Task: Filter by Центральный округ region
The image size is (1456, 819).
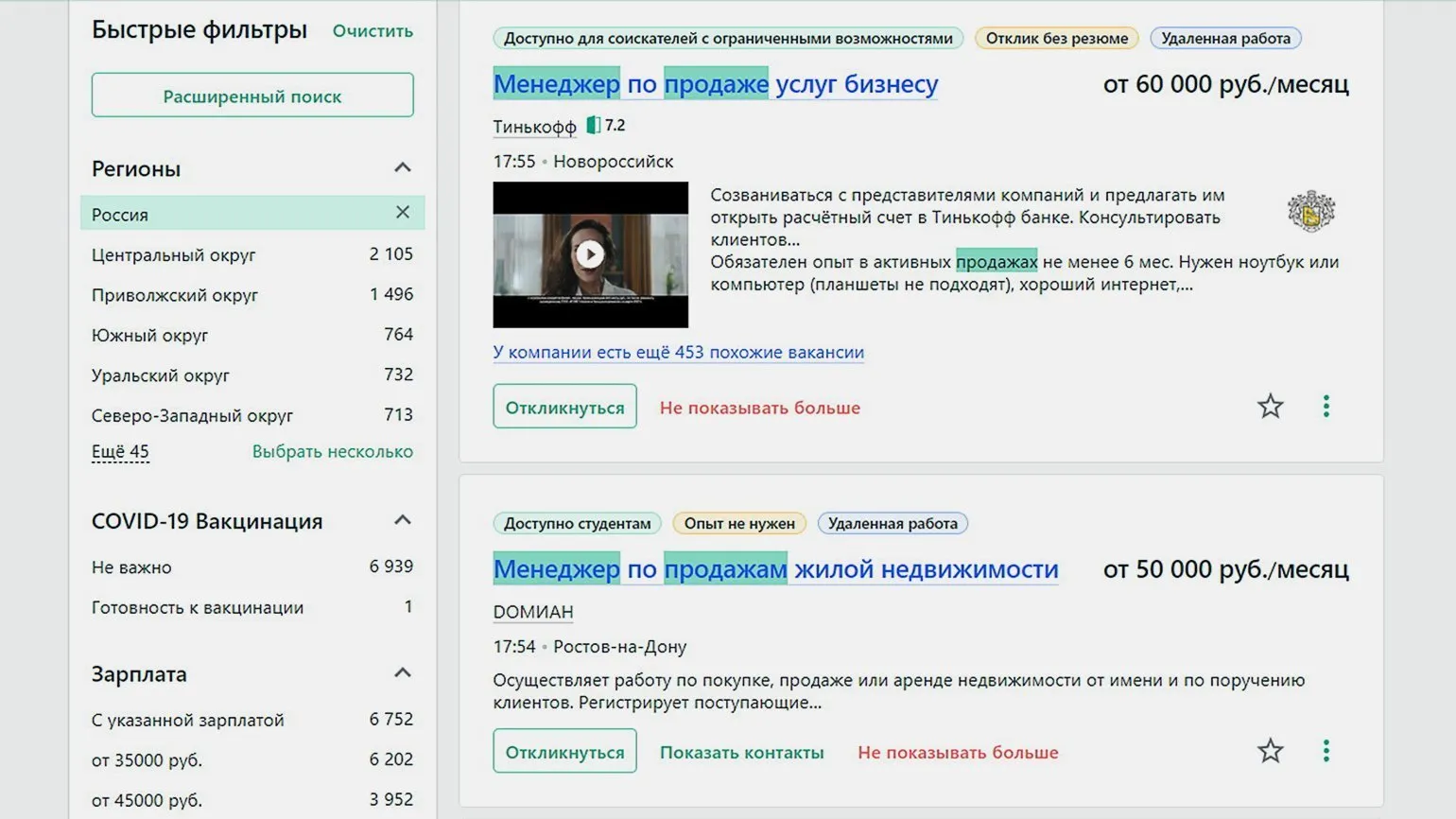Action: [x=174, y=255]
